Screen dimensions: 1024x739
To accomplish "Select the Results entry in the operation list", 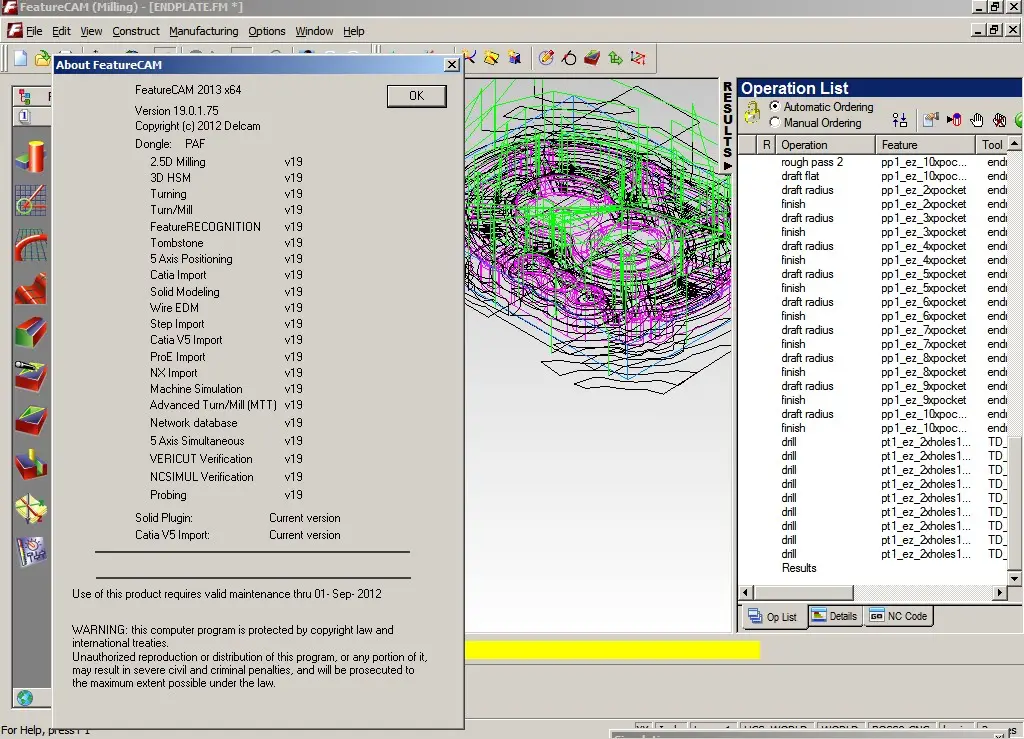I will tap(799, 568).
